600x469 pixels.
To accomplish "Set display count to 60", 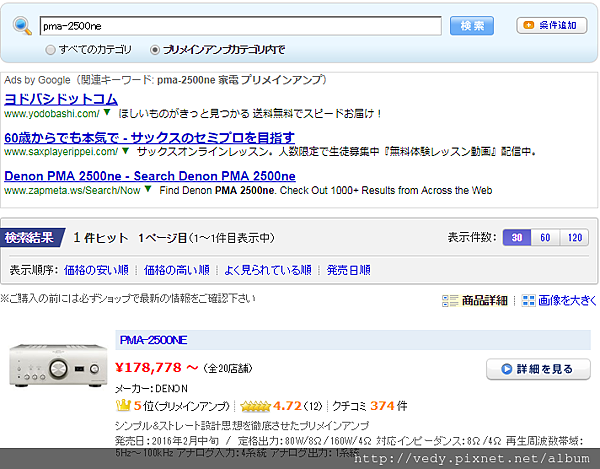I will (545, 238).
